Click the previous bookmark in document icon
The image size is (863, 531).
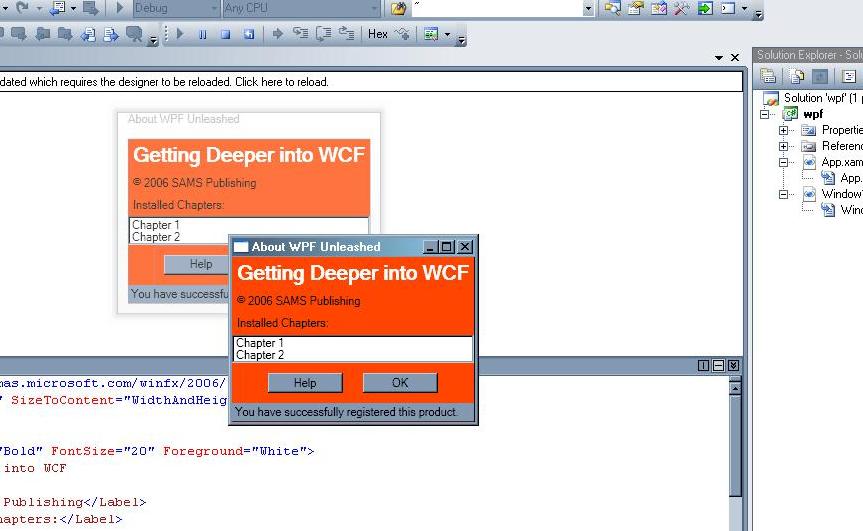88,35
